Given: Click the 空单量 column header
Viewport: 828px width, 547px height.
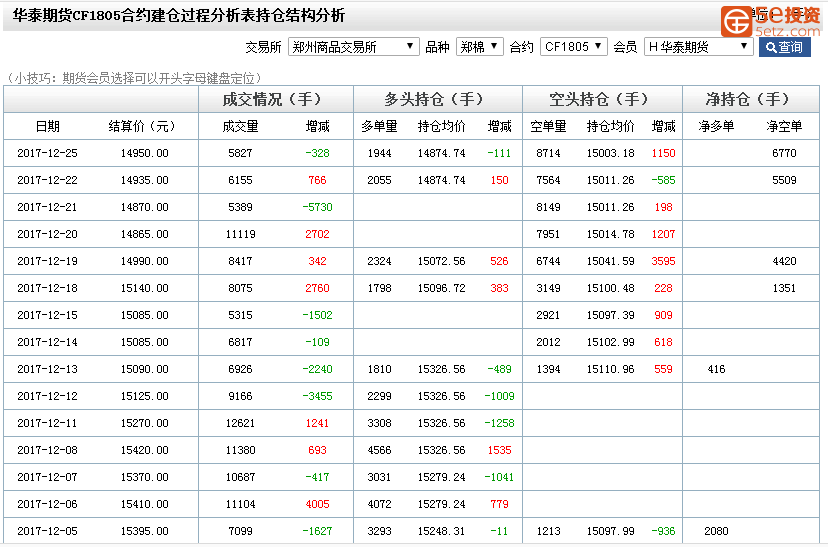Looking at the screenshot, I should [548, 126].
